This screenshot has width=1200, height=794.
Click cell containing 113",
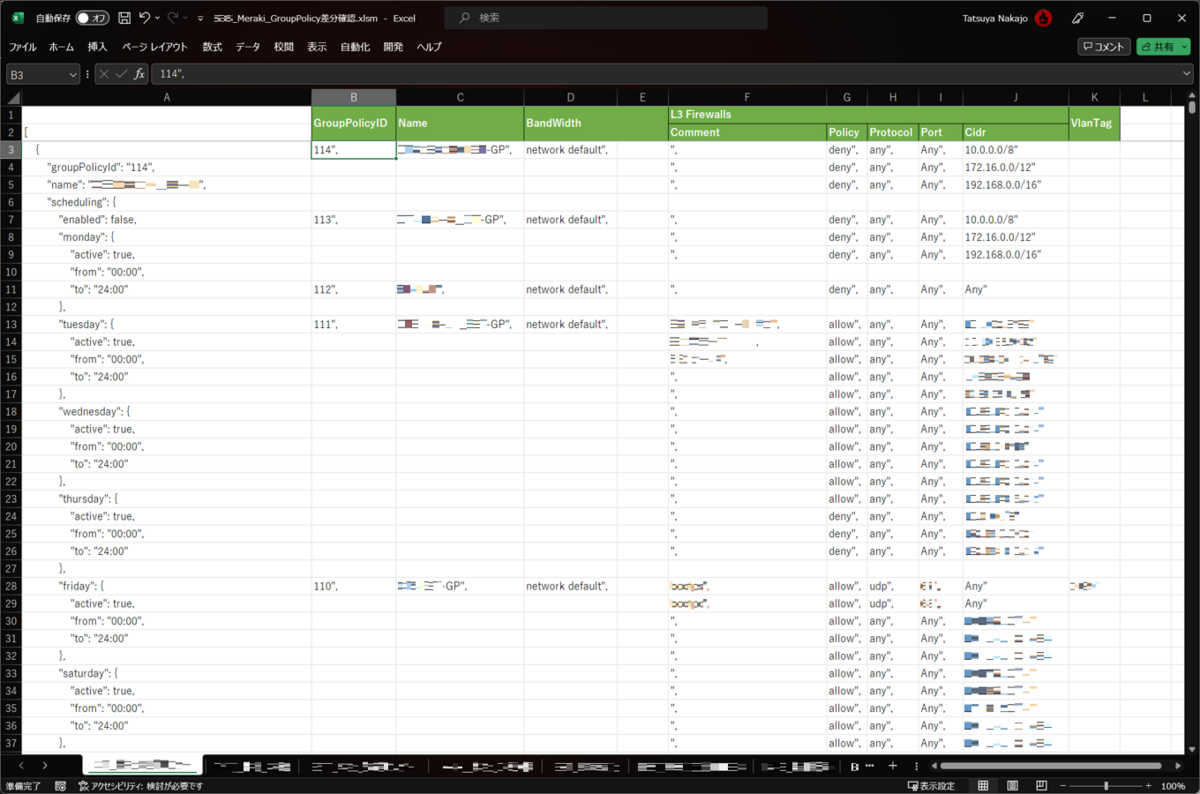click(x=353, y=219)
